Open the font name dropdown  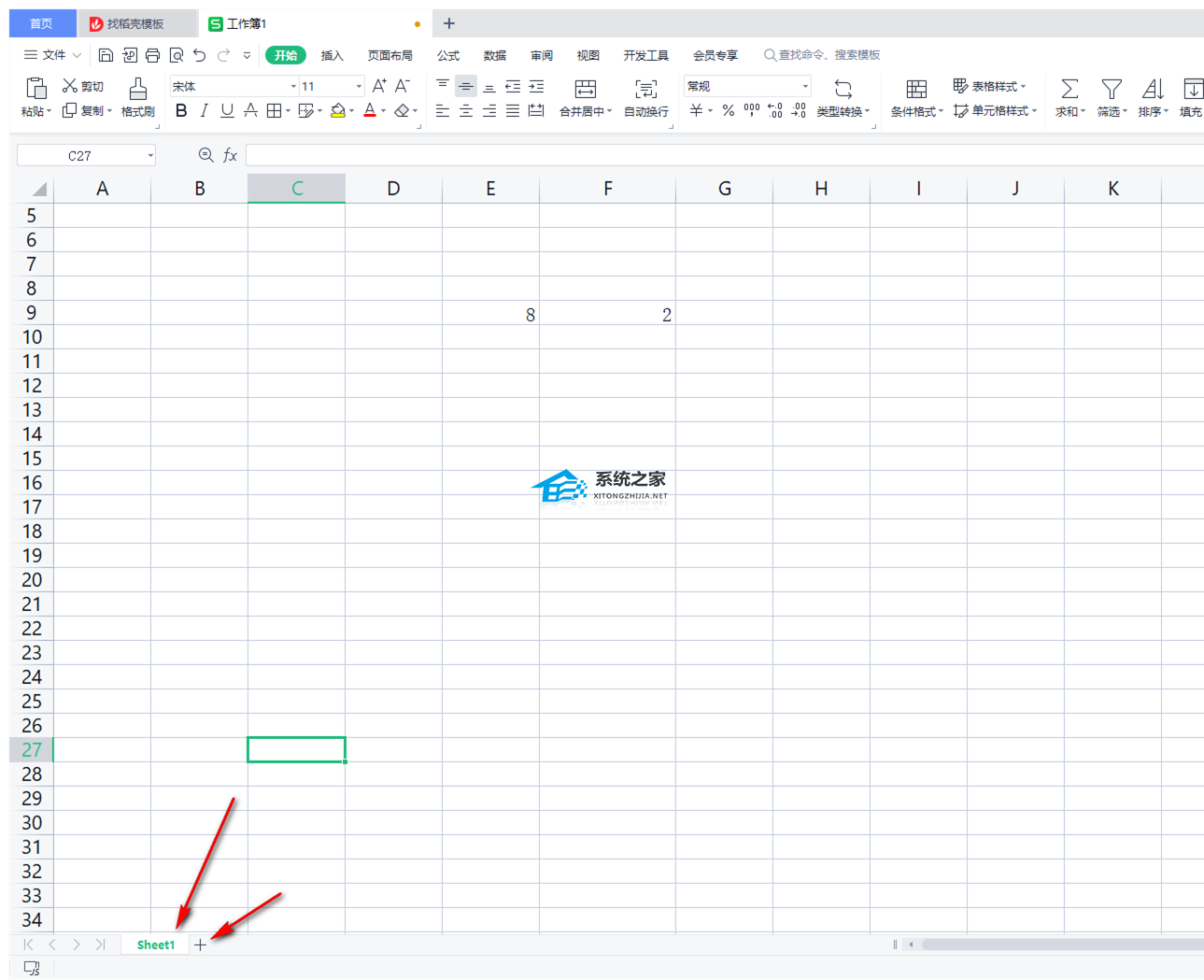click(293, 86)
